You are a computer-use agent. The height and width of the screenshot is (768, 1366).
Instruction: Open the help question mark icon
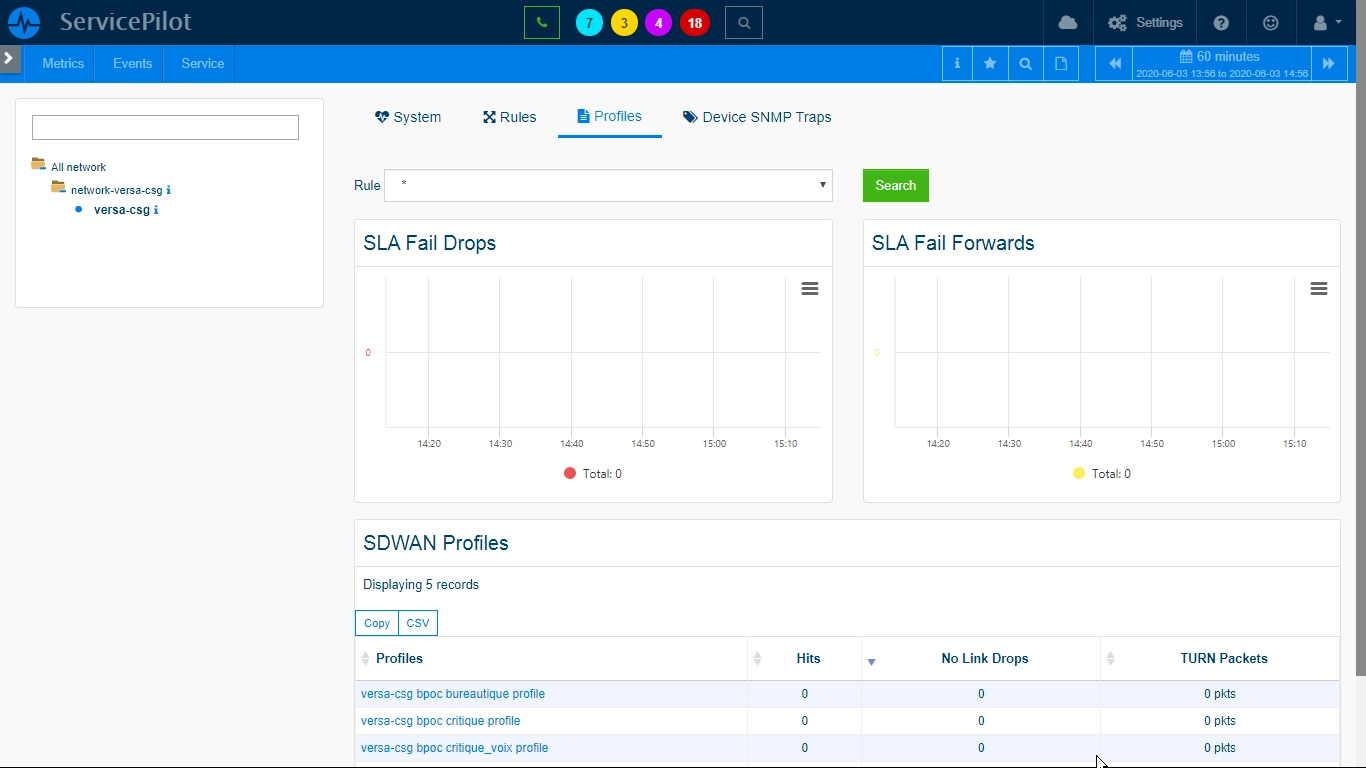(x=1221, y=22)
